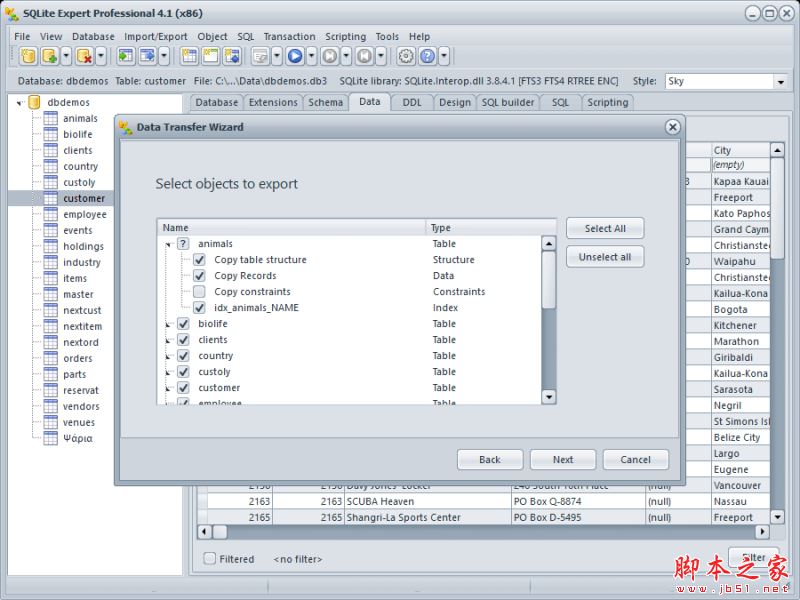The width and height of the screenshot is (800, 600).
Task: Enable the Filtered checkbox
Action: (x=209, y=558)
